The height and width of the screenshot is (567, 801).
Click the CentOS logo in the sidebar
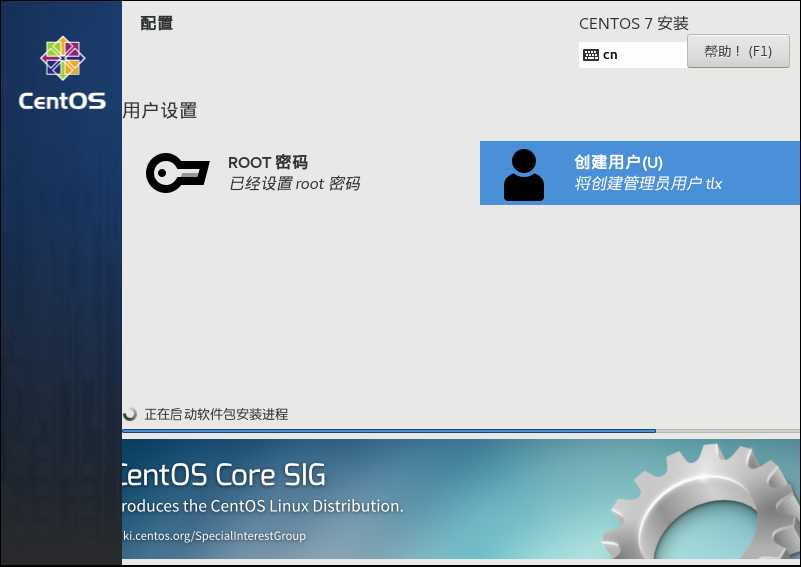coord(62,59)
